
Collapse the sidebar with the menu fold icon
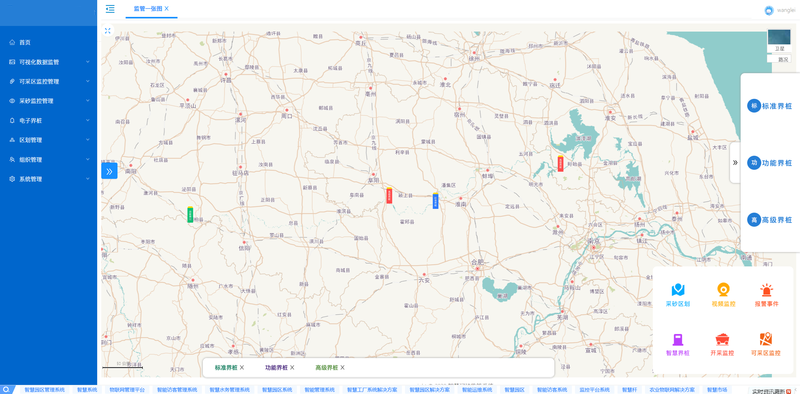[110, 9]
